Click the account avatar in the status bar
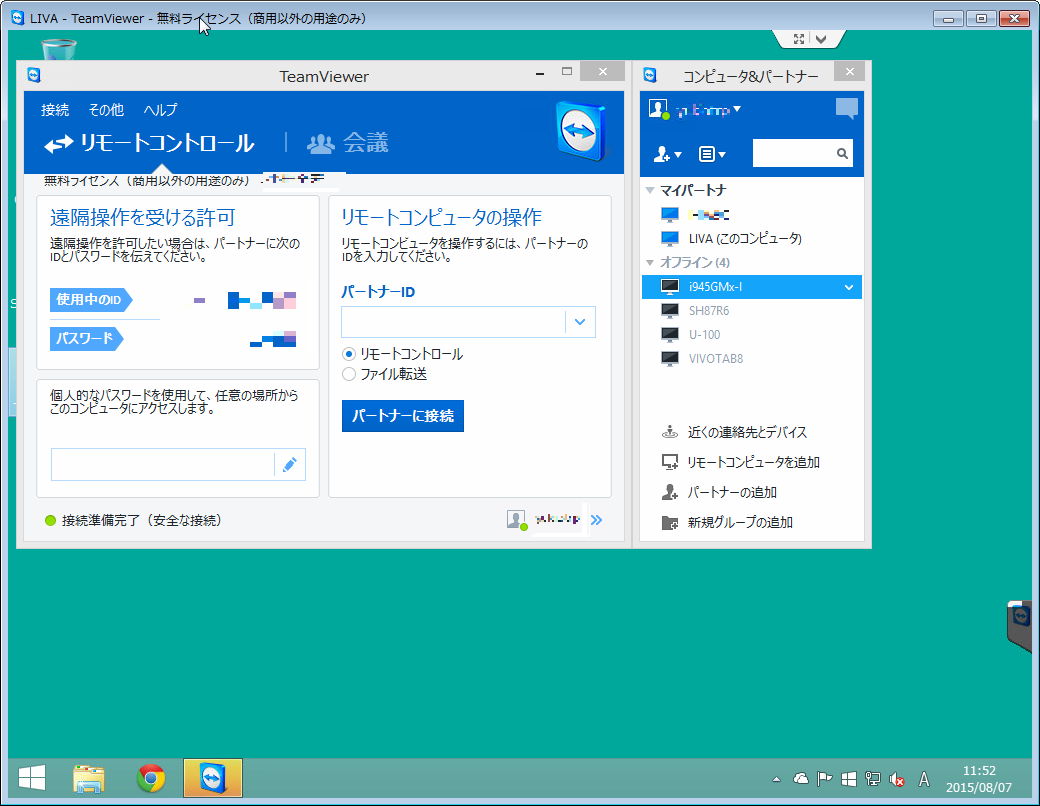The width and height of the screenshot is (1040, 806). [517, 520]
